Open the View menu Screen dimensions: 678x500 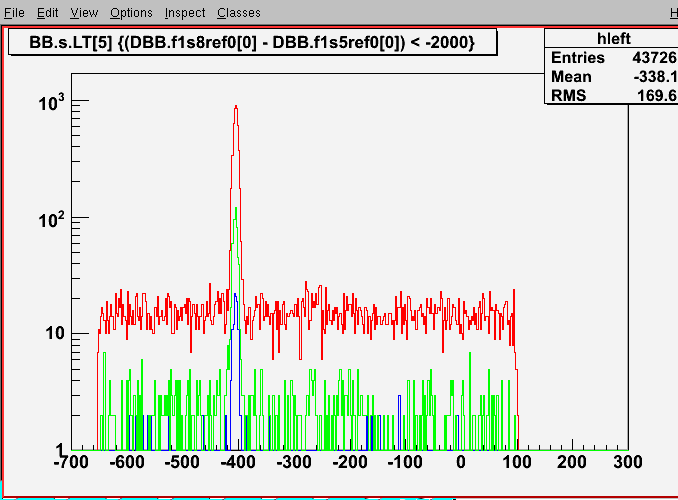[x=84, y=13]
